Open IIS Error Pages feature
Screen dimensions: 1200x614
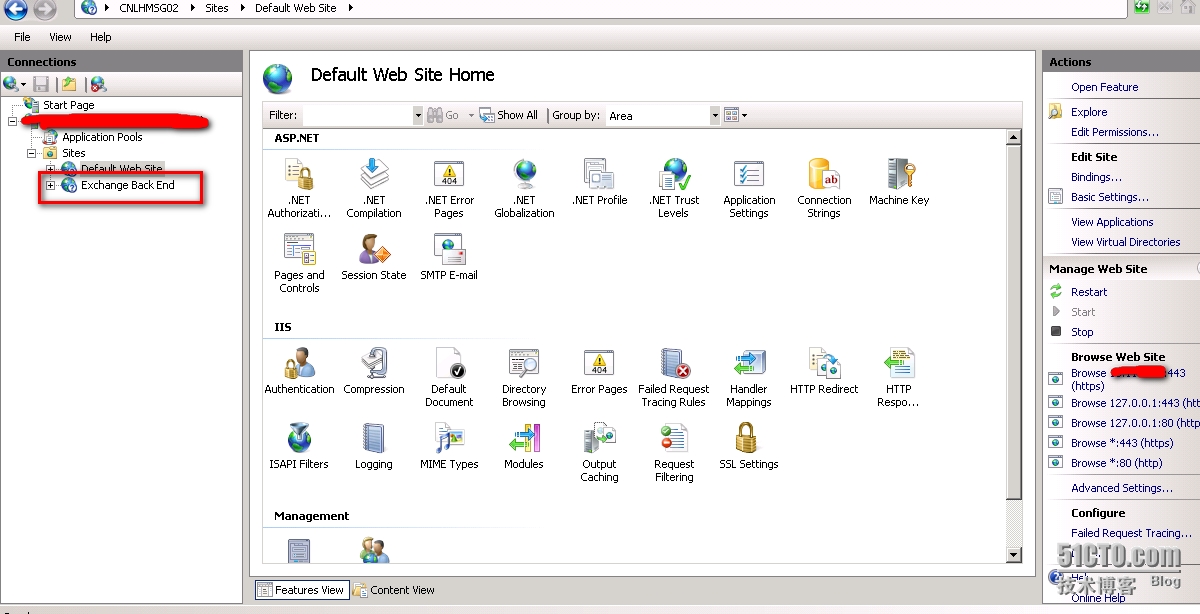(599, 371)
